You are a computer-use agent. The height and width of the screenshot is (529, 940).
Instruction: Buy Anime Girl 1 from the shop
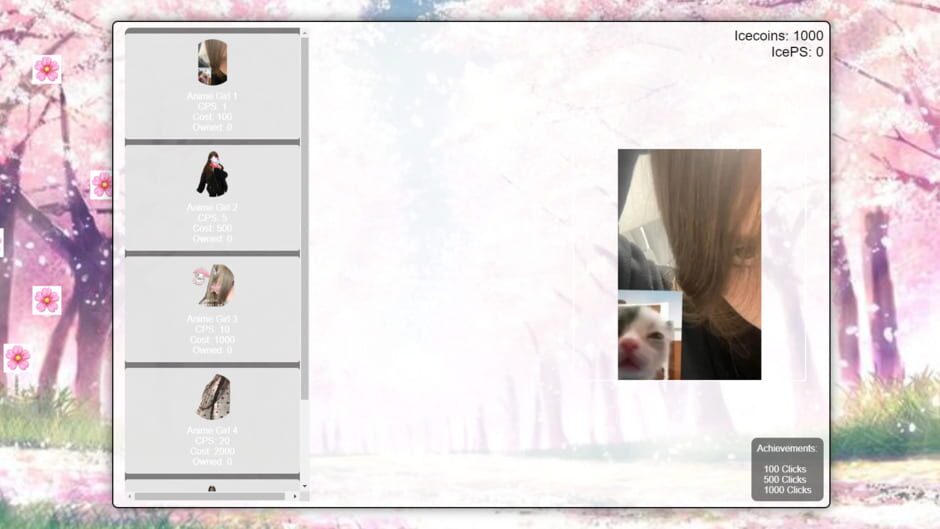click(212, 86)
